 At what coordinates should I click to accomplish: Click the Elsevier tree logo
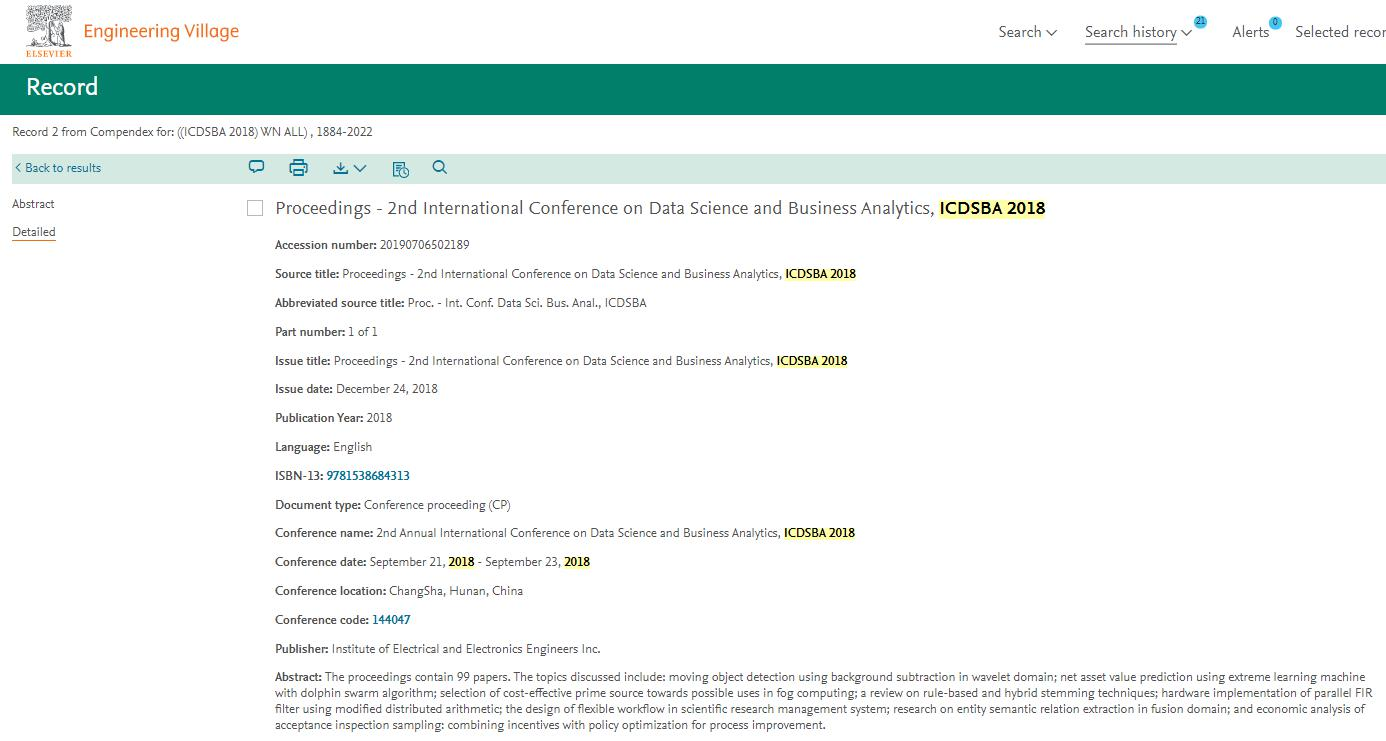[x=48, y=31]
